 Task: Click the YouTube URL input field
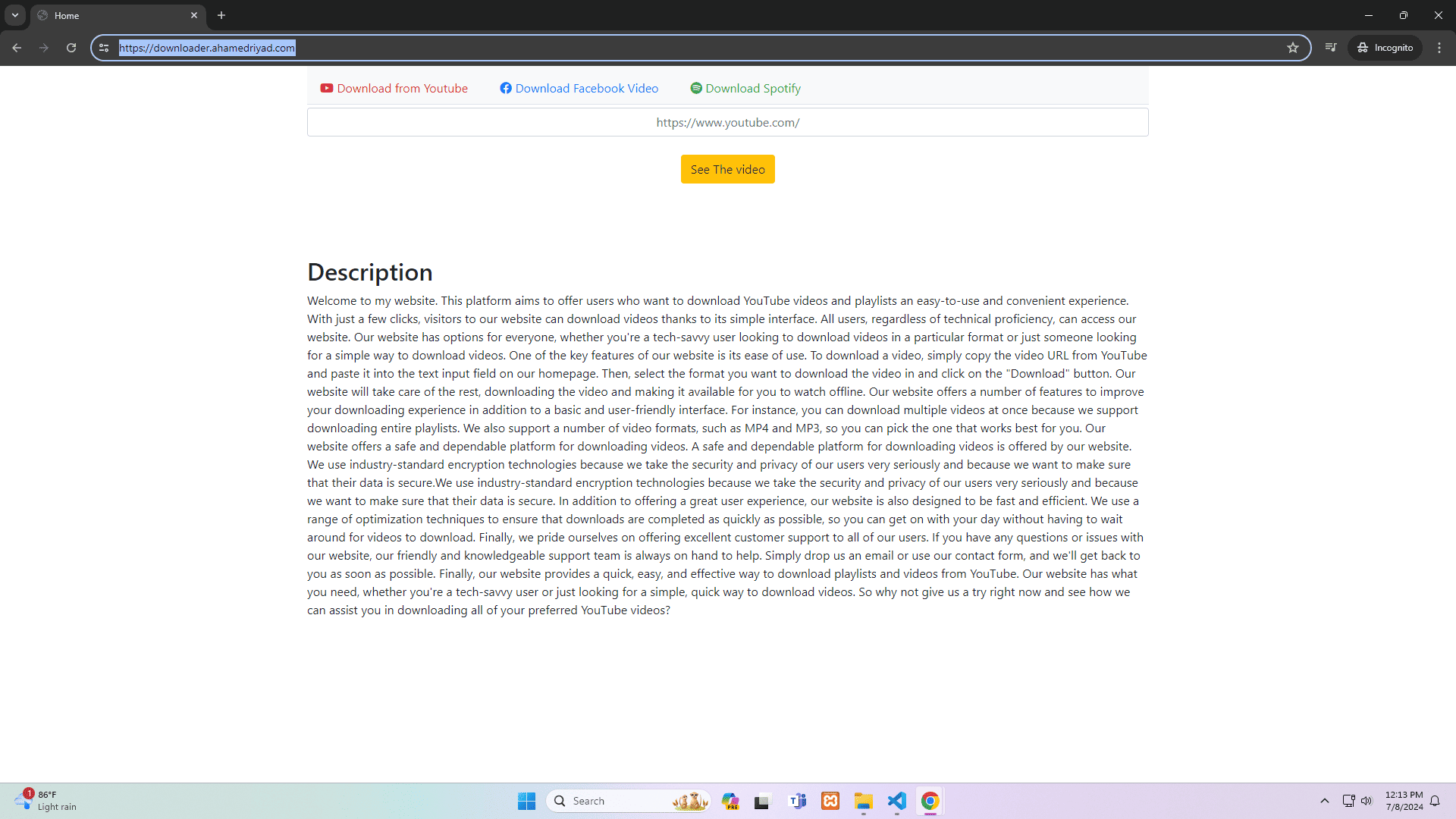[x=727, y=122]
